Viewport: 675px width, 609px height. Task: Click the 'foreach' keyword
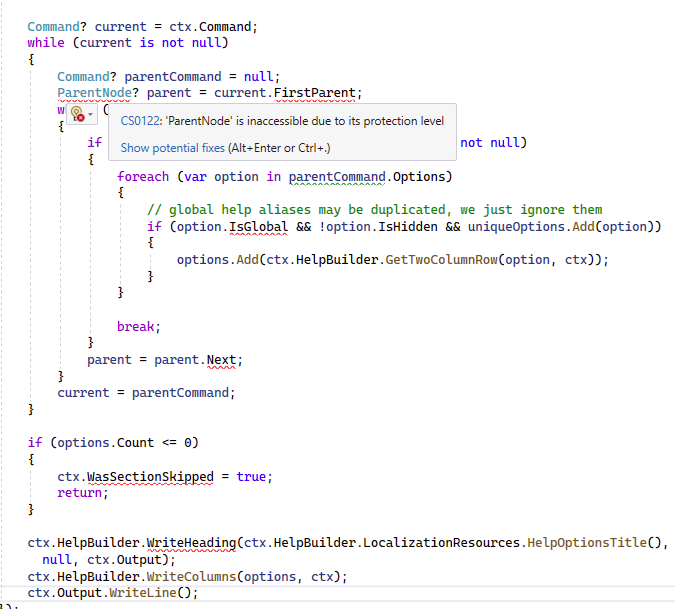pyautogui.click(x=142, y=177)
